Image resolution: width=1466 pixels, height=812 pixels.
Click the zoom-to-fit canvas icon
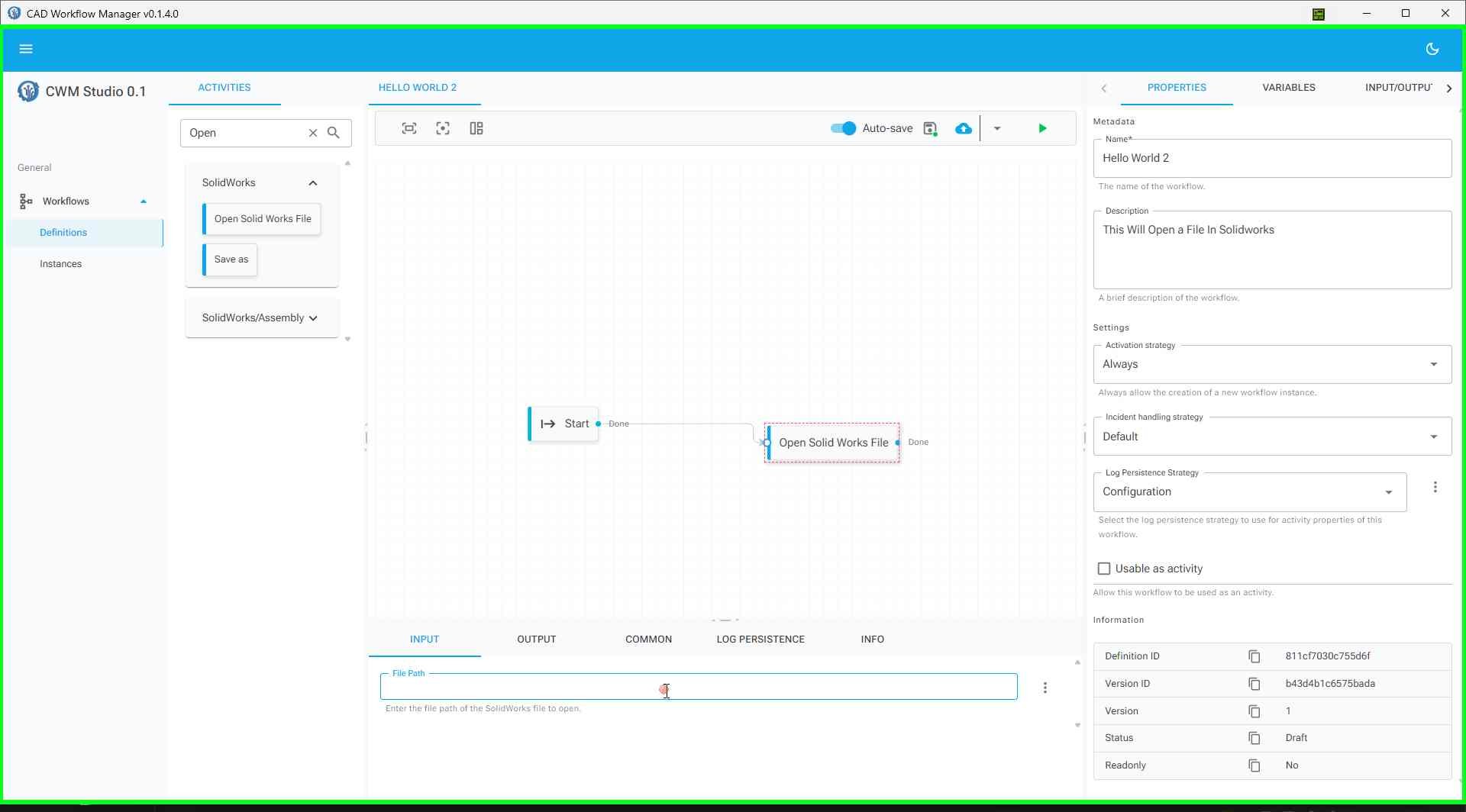coord(409,128)
